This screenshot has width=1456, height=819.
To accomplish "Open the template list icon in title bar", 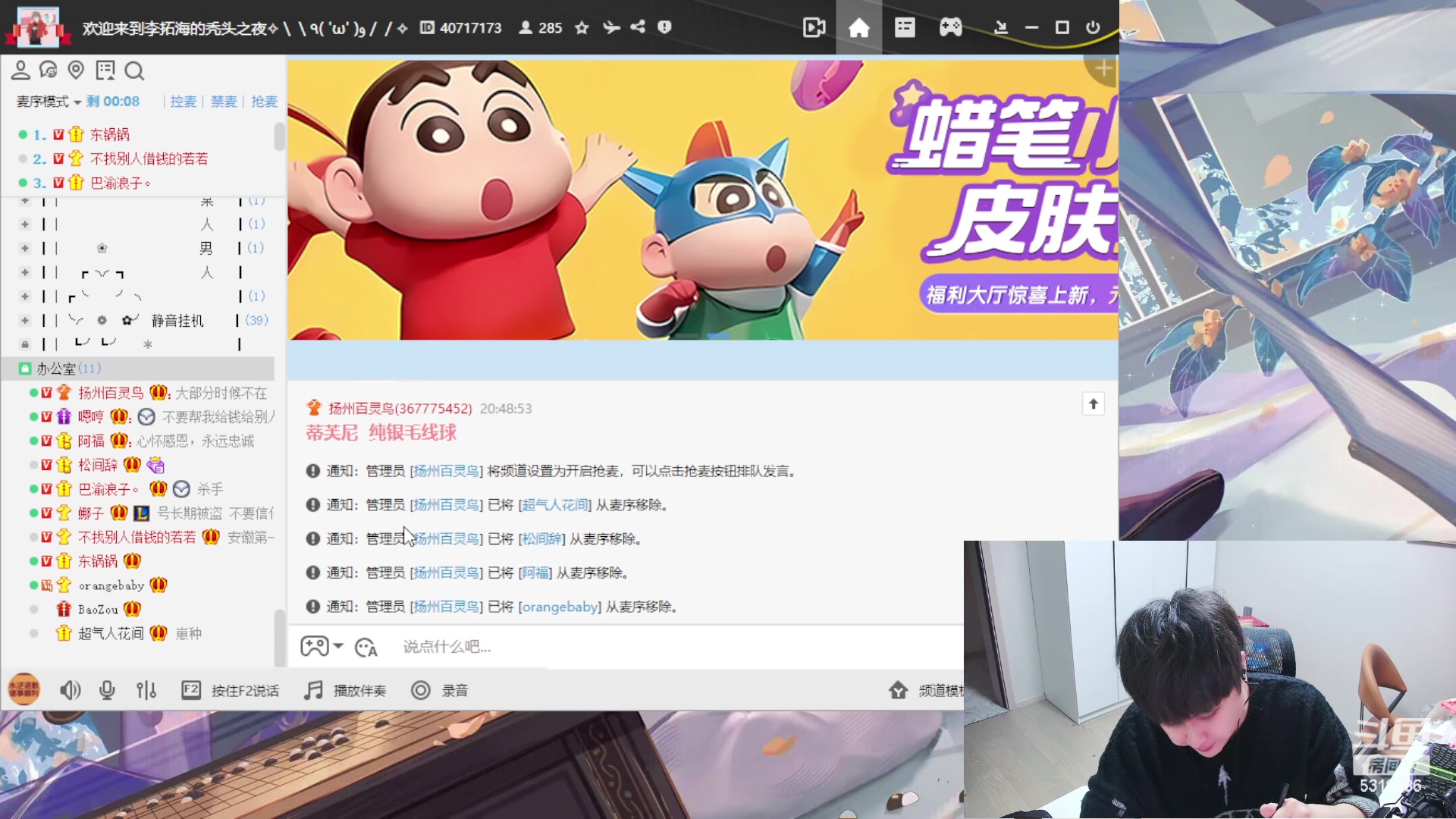I will tap(905, 28).
